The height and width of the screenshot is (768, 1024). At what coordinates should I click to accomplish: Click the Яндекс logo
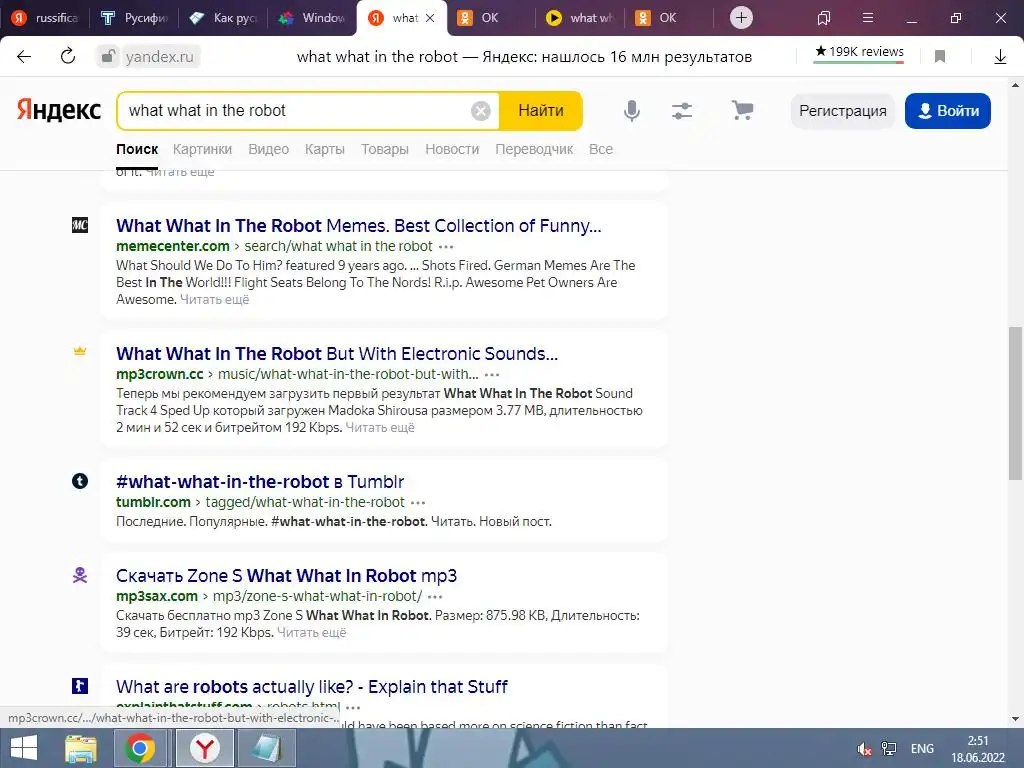coord(59,110)
